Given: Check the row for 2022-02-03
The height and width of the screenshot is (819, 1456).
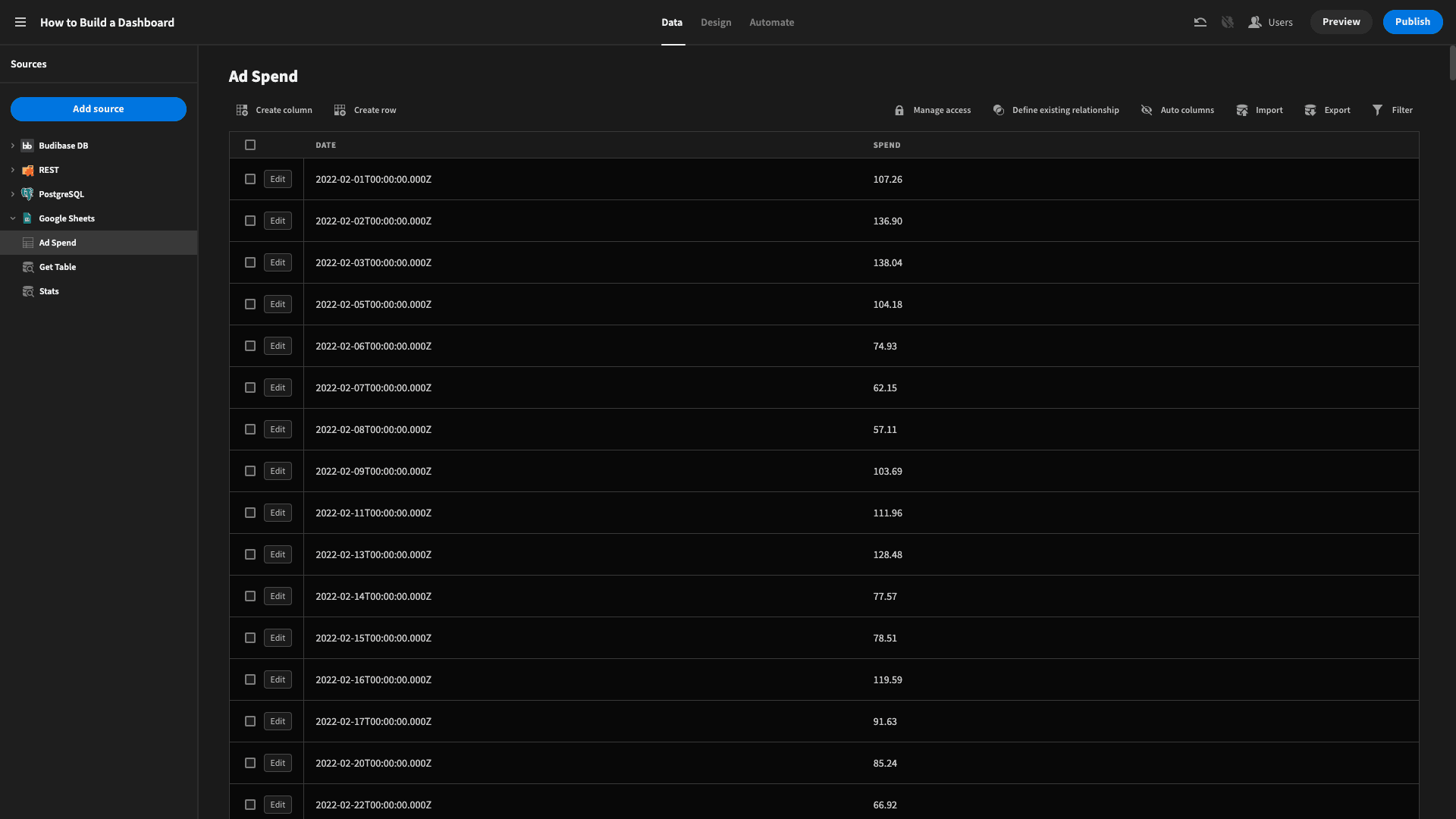Looking at the screenshot, I should point(250,262).
